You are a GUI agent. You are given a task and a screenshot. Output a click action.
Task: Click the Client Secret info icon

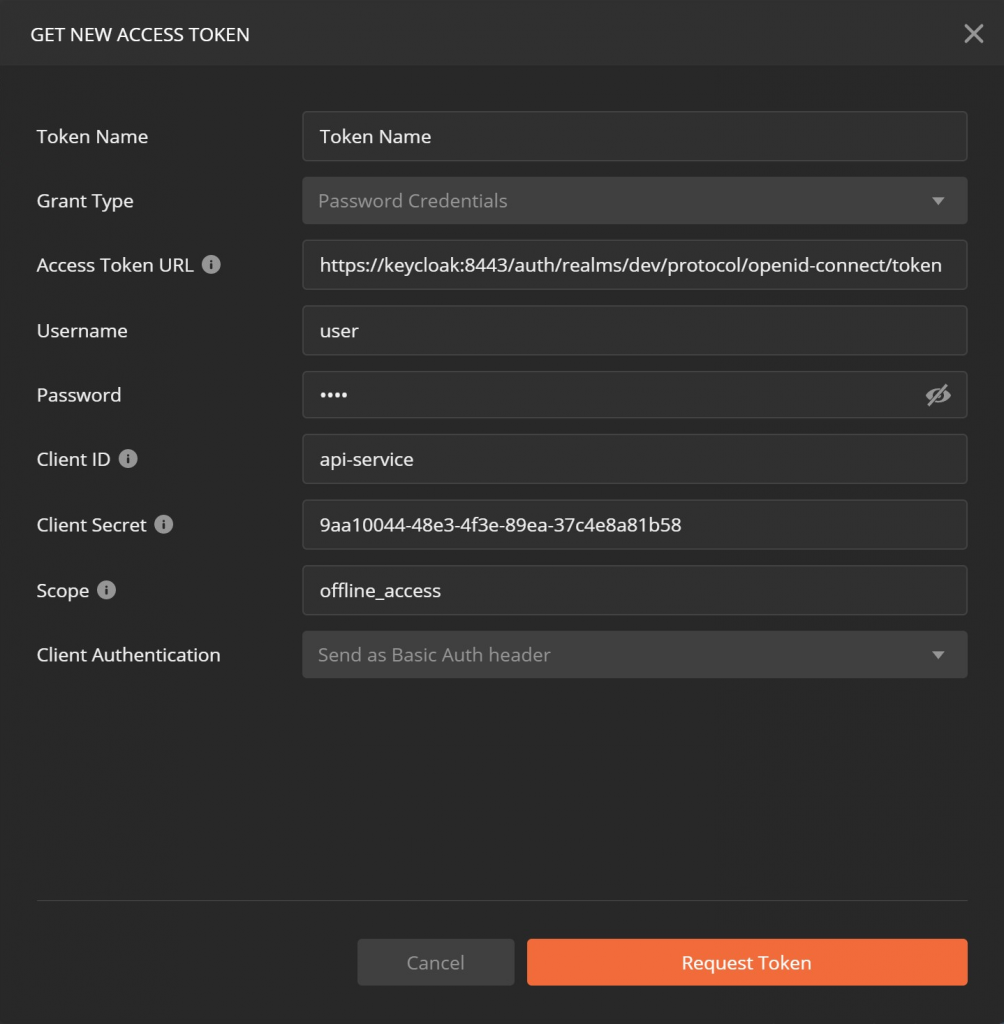coord(164,524)
